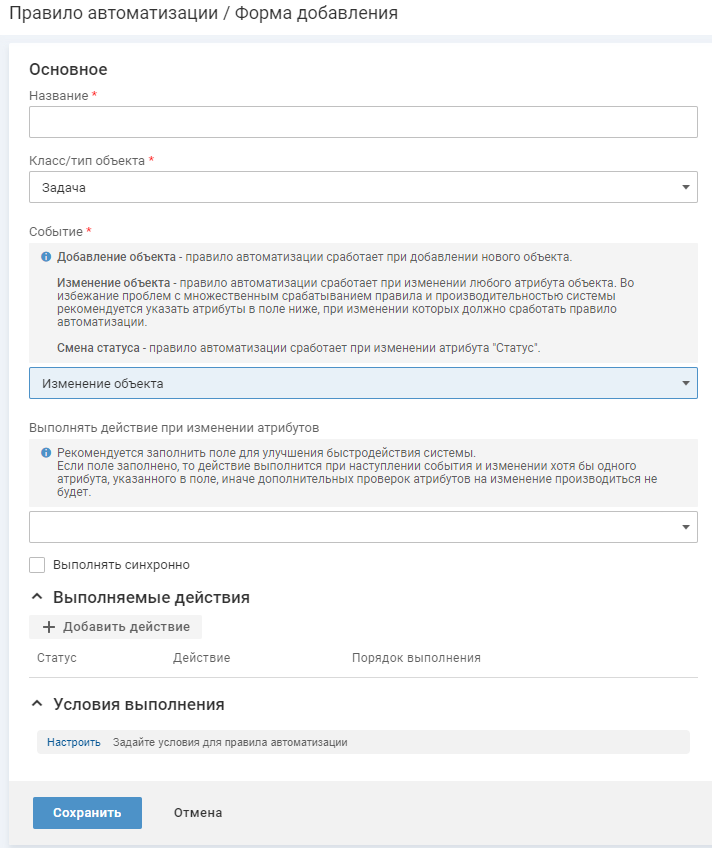Click the info icon in the Событие hint
The width and height of the screenshot is (712, 848).
click(46, 257)
